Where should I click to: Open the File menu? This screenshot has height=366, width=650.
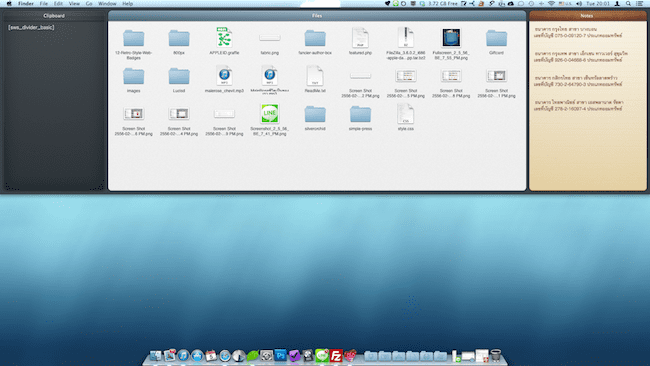tap(44, 4)
